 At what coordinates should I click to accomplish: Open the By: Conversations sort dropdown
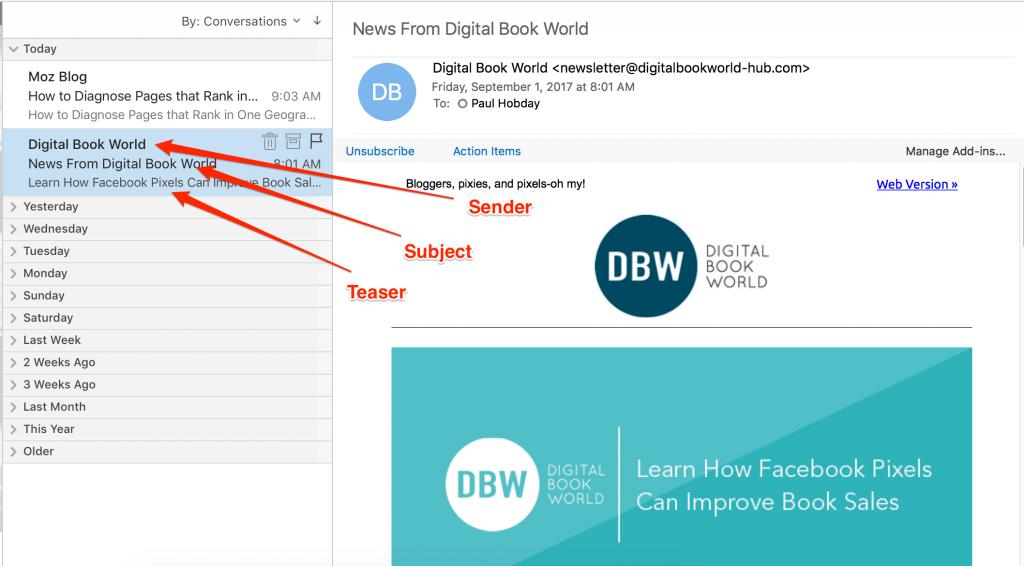coord(240,22)
